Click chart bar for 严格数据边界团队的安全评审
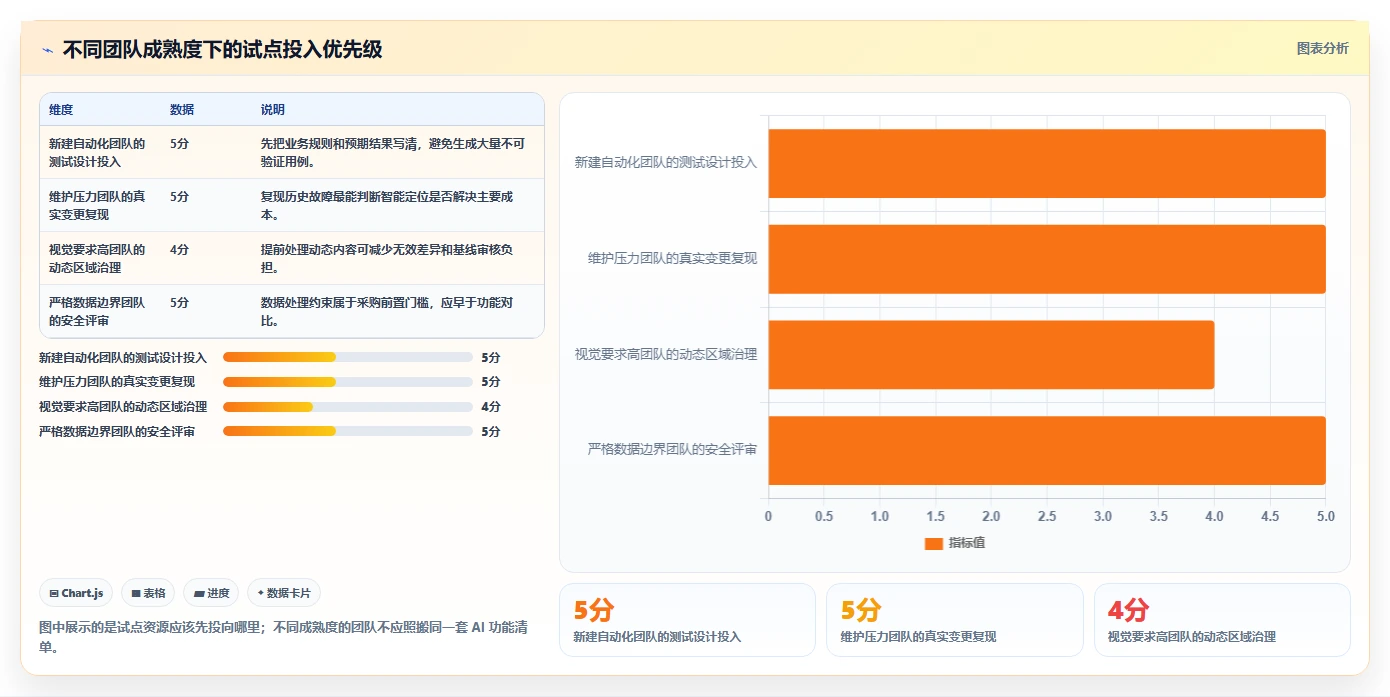 (1047, 450)
